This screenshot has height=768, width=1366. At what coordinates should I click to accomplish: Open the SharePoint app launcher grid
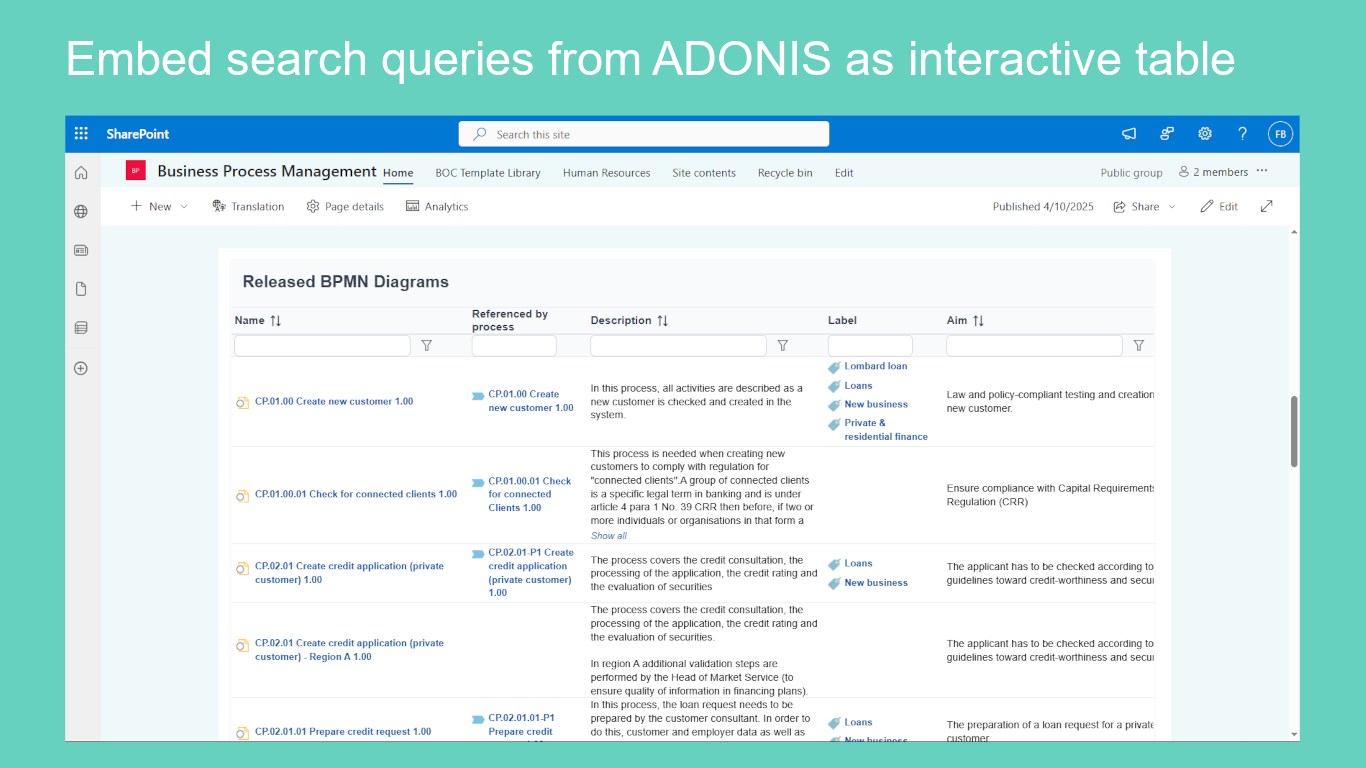82,134
